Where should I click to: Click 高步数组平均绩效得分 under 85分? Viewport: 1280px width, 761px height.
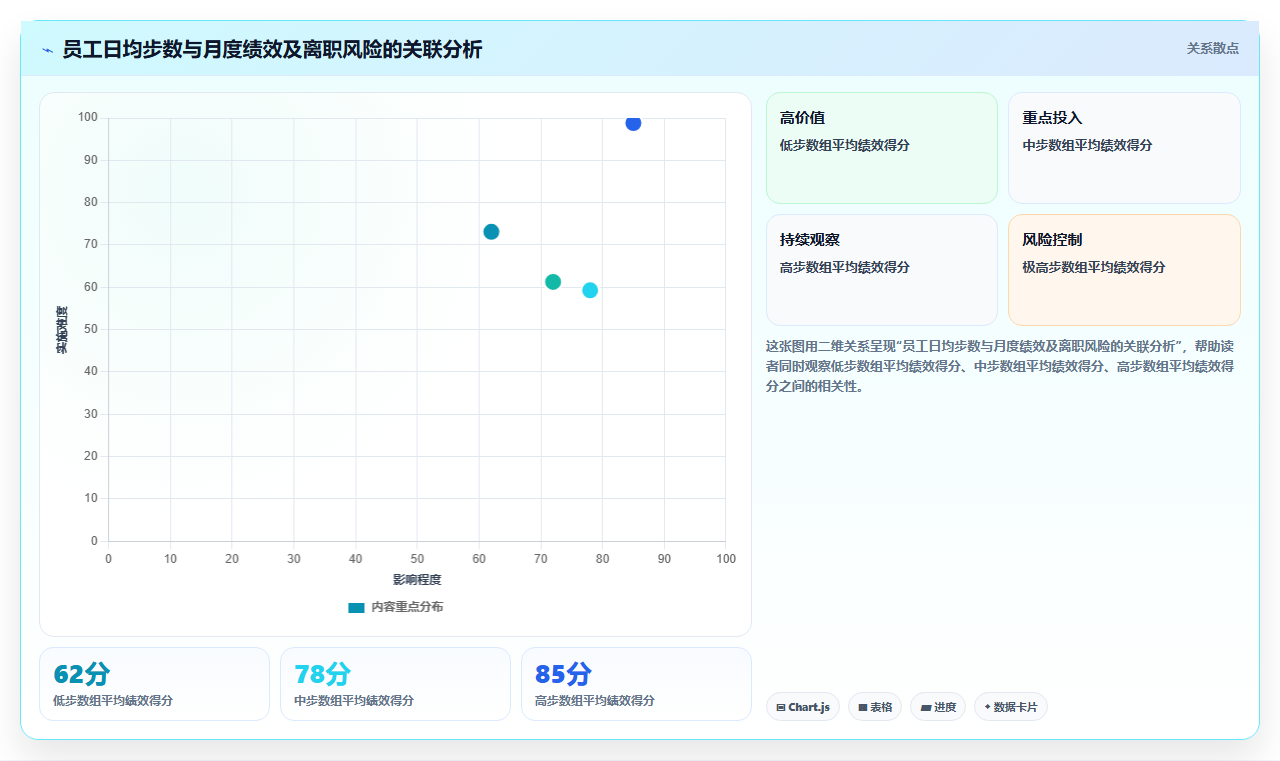595,701
